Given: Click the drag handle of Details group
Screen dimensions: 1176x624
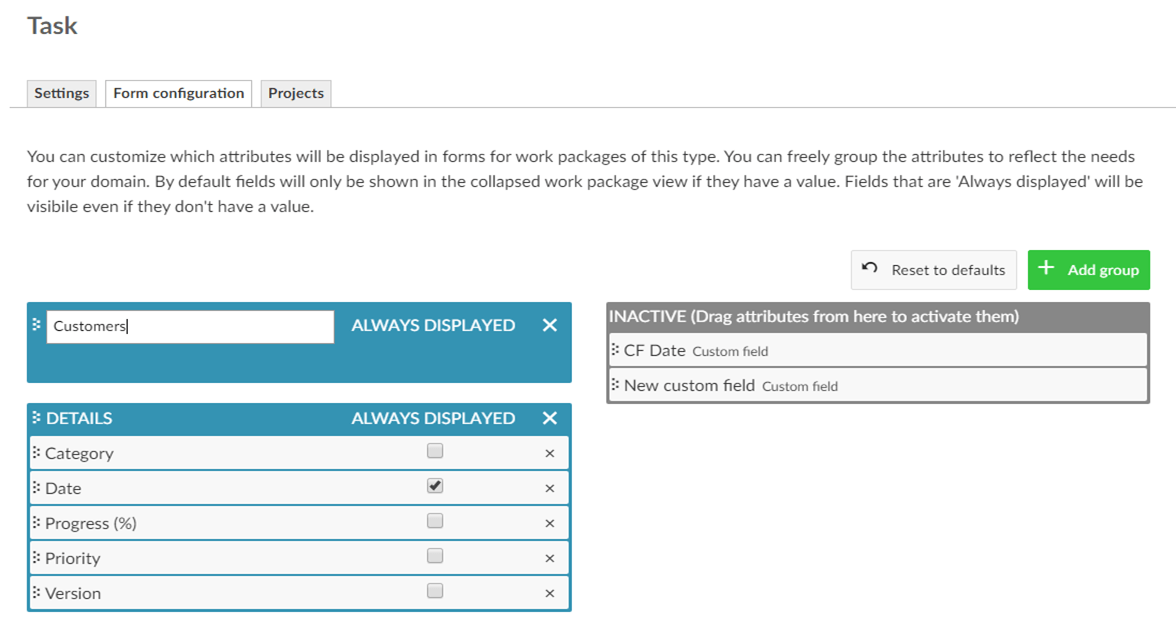Looking at the screenshot, I should [x=37, y=418].
